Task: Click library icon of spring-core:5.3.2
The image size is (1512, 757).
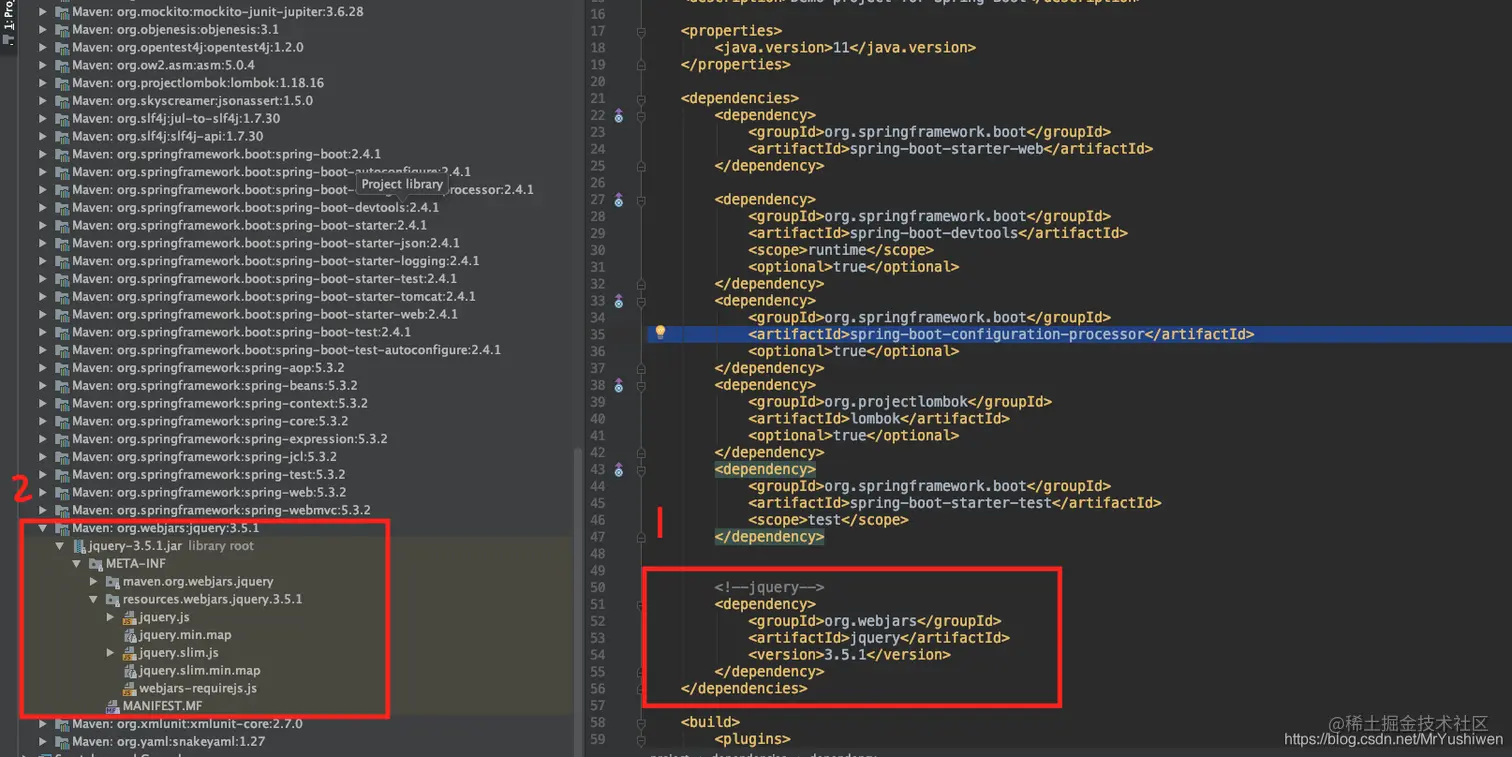Action: click(62, 421)
